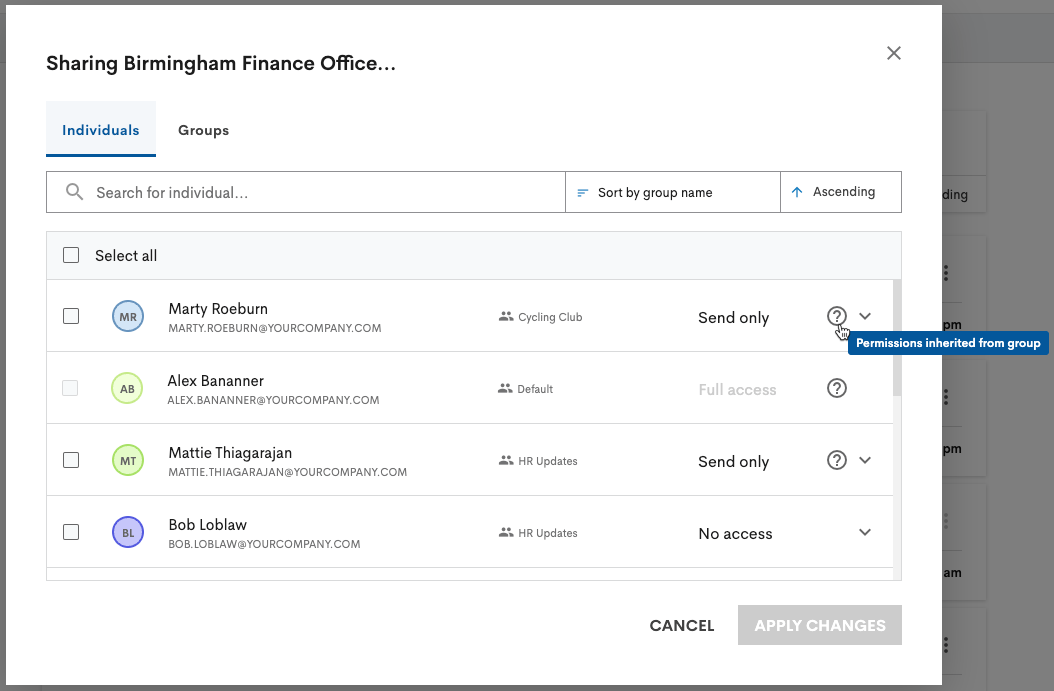Click the search magnifier icon
Image resolution: width=1054 pixels, height=691 pixels.
(x=74, y=191)
